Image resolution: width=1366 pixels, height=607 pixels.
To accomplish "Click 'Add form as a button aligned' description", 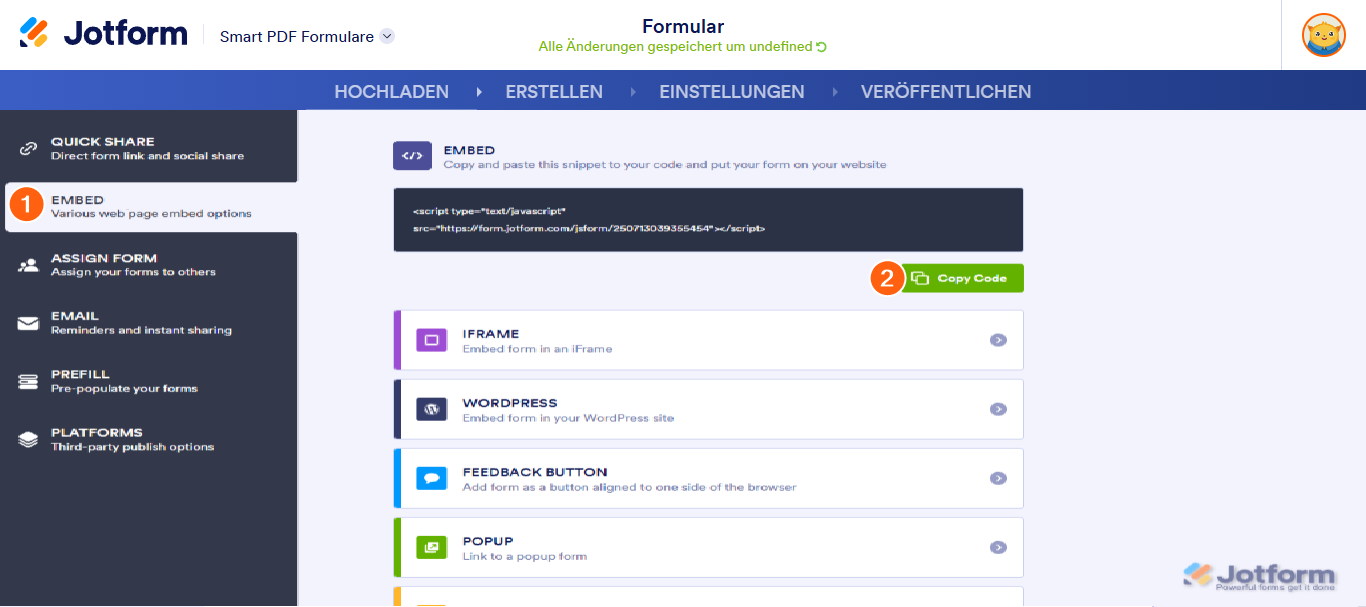I will pos(629,487).
